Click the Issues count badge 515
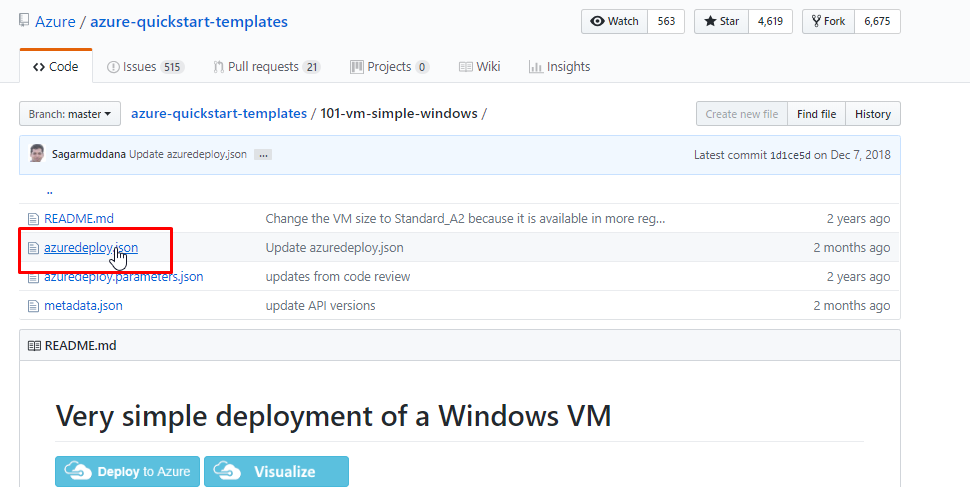 point(172,67)
